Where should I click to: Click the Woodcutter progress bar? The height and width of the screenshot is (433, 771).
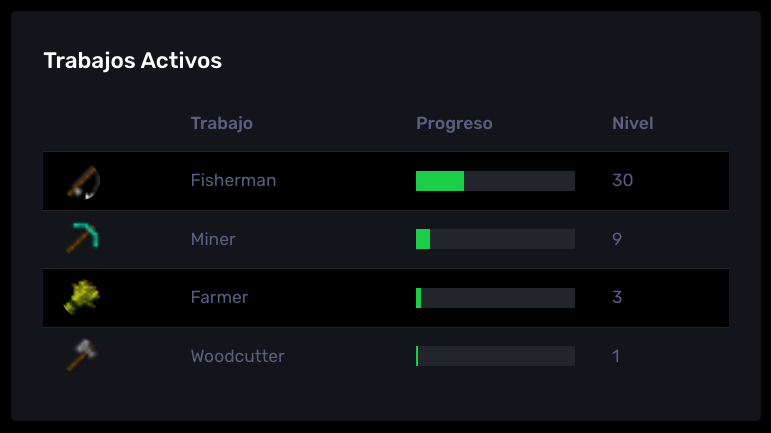pos(495,356)
